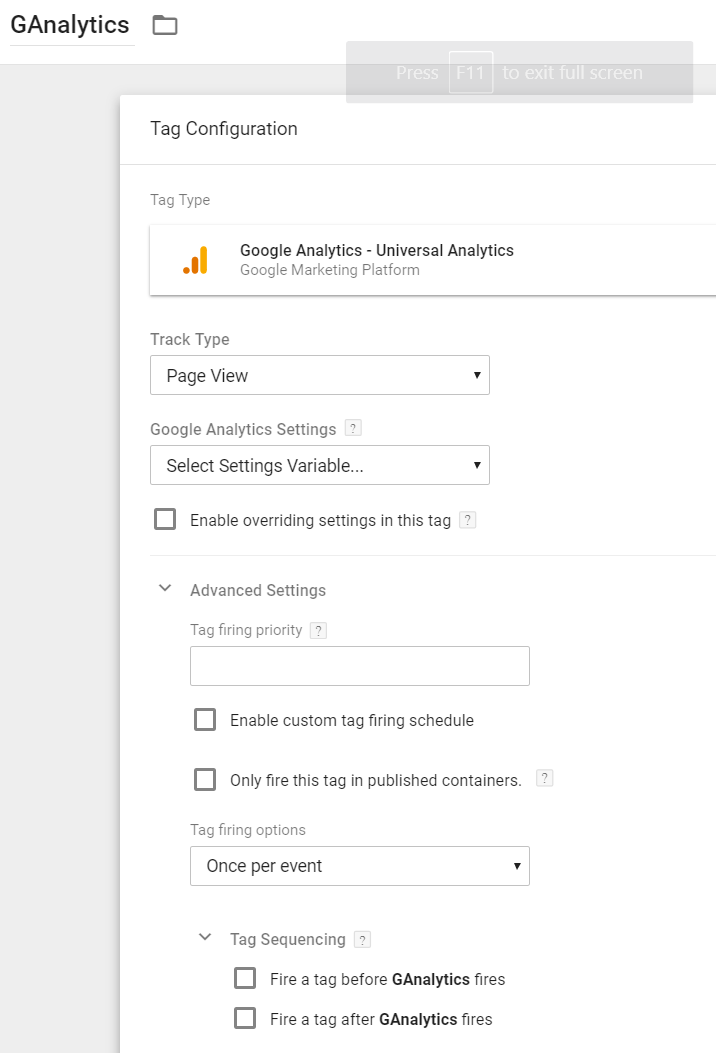716x1053 pixels.
Task: Click help icon next to Google Analytics Settings
Action: point(353,428)
